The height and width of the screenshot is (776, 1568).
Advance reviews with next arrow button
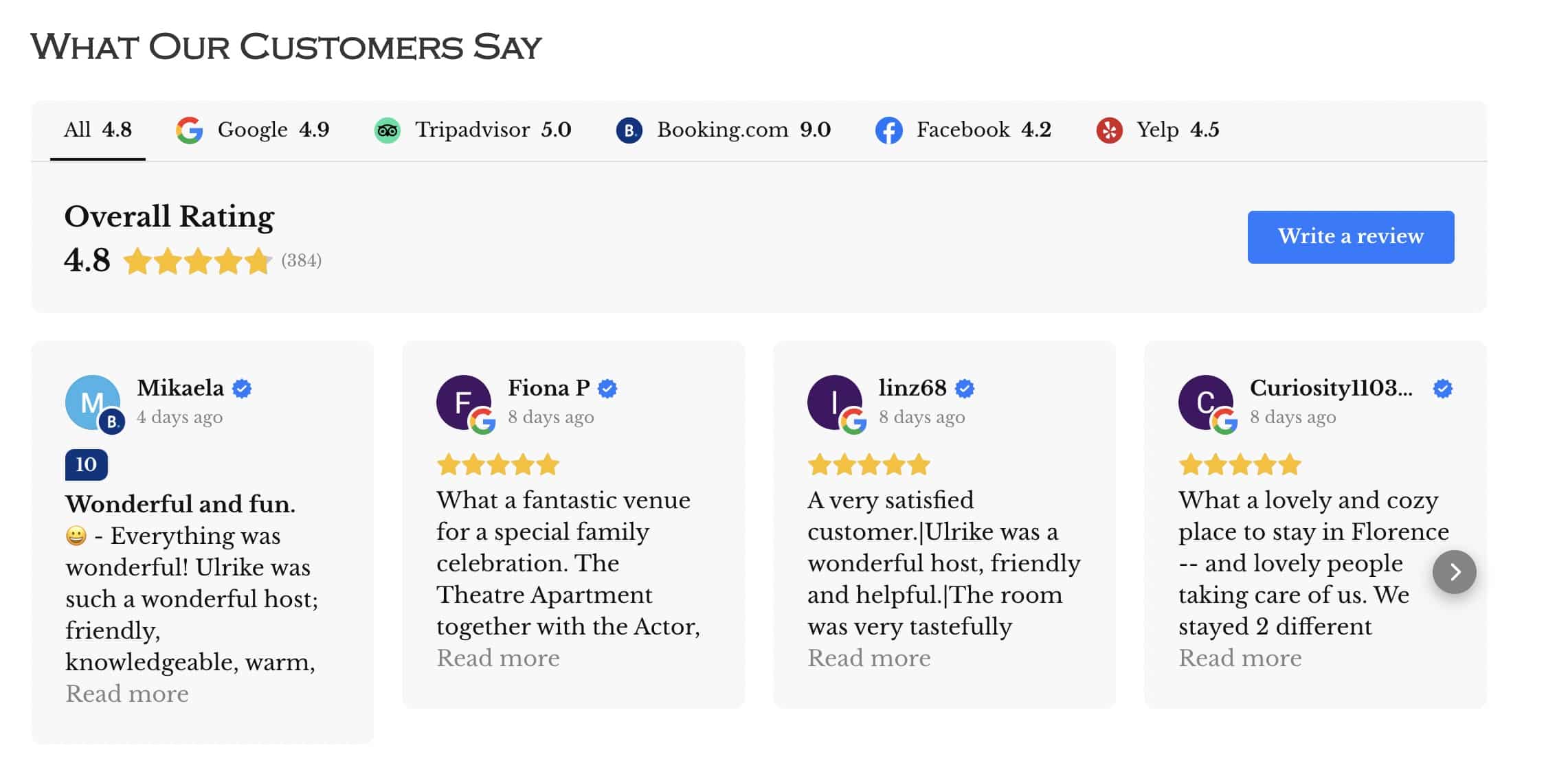coord(1454,572)
